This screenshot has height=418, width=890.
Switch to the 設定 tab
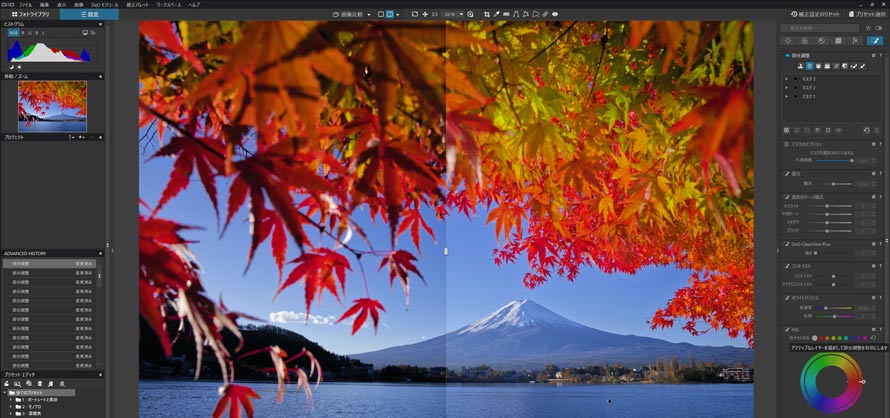click(89, 14)
